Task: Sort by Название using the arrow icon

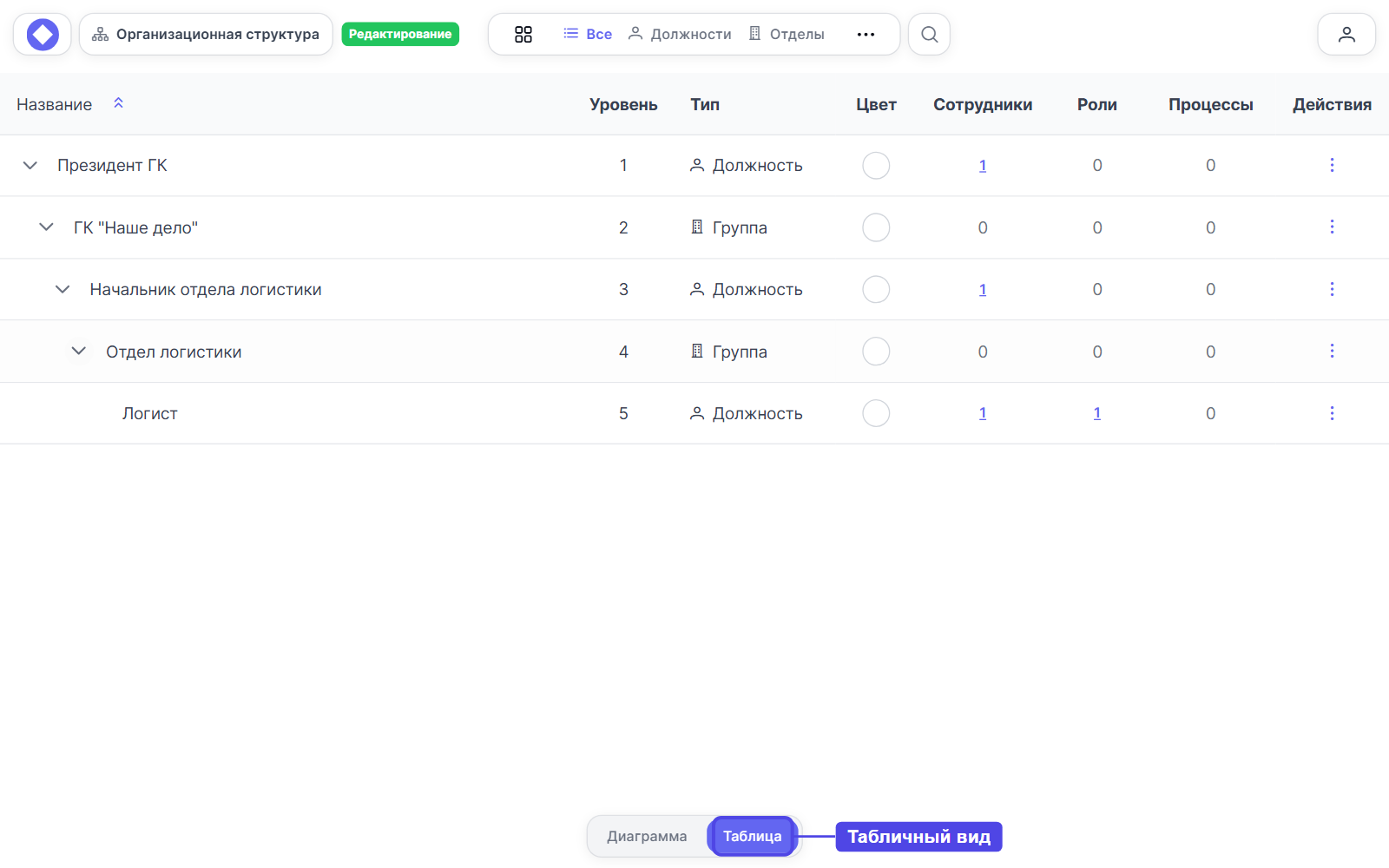Action: [x=119, y=103]
